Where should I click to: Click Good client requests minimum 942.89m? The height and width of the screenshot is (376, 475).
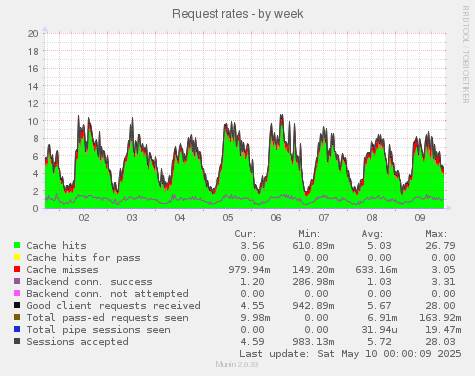(x=313, y=306)
